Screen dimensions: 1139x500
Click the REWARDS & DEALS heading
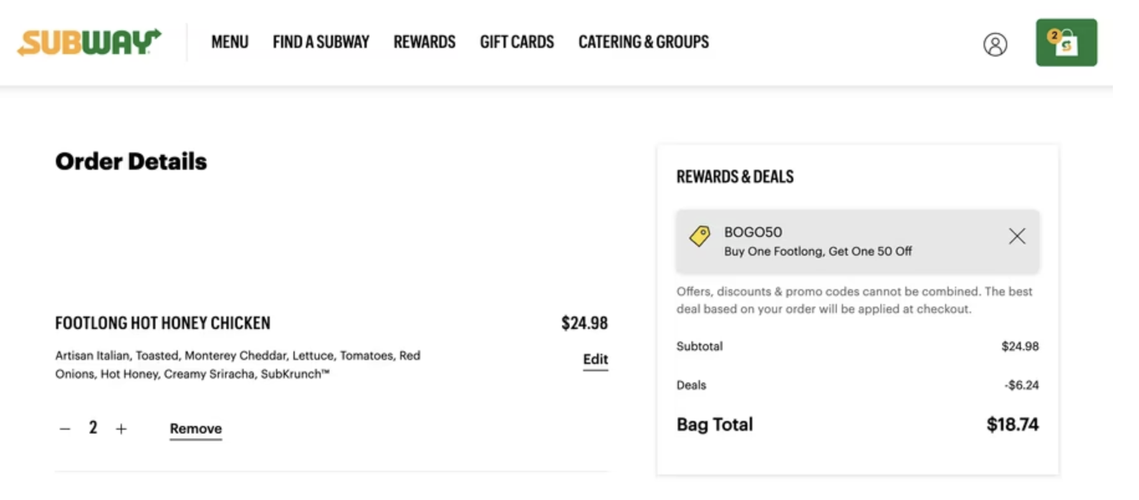[x=735, y=177]
